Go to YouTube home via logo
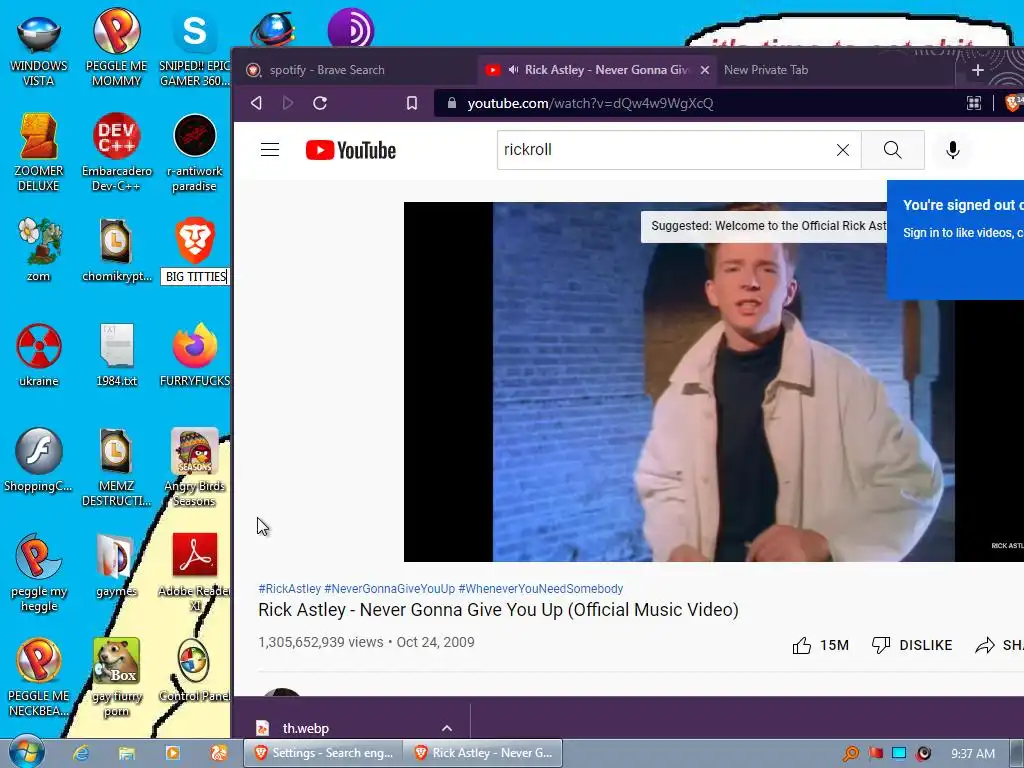This screenshot has width=1024, height=768. tap(351, 150)
